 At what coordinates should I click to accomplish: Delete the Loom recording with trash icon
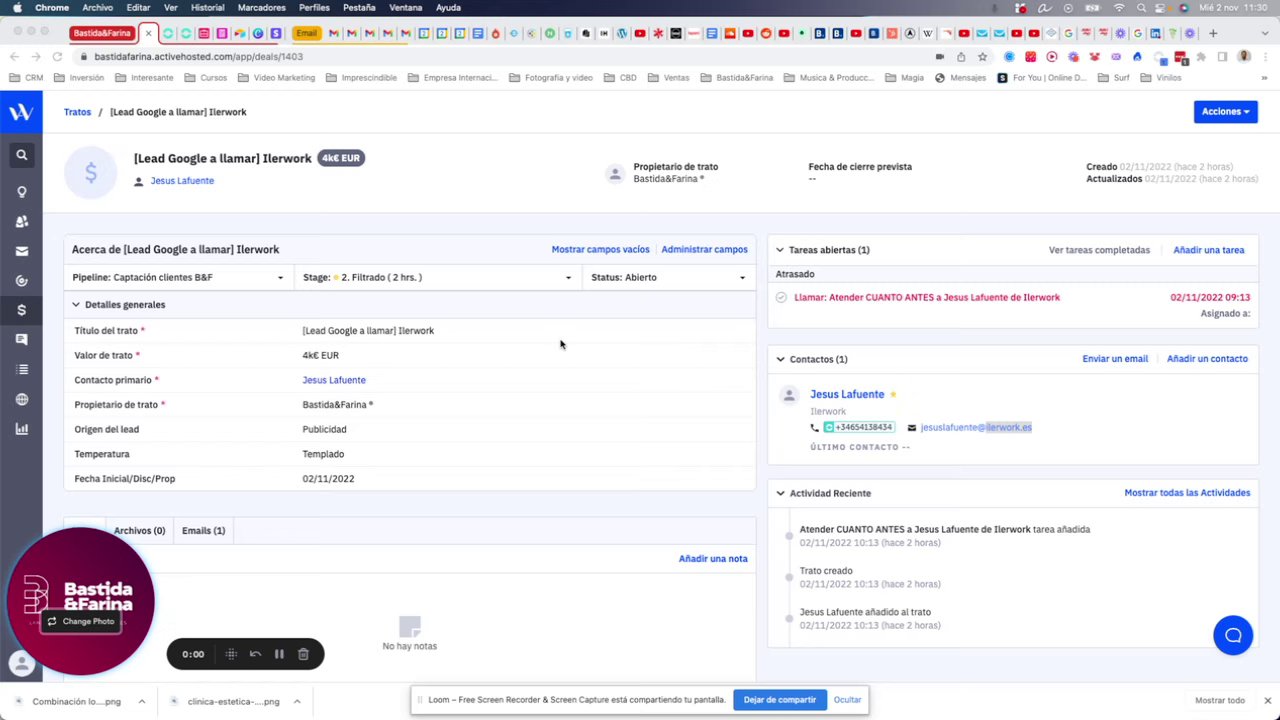click(303, 654)
